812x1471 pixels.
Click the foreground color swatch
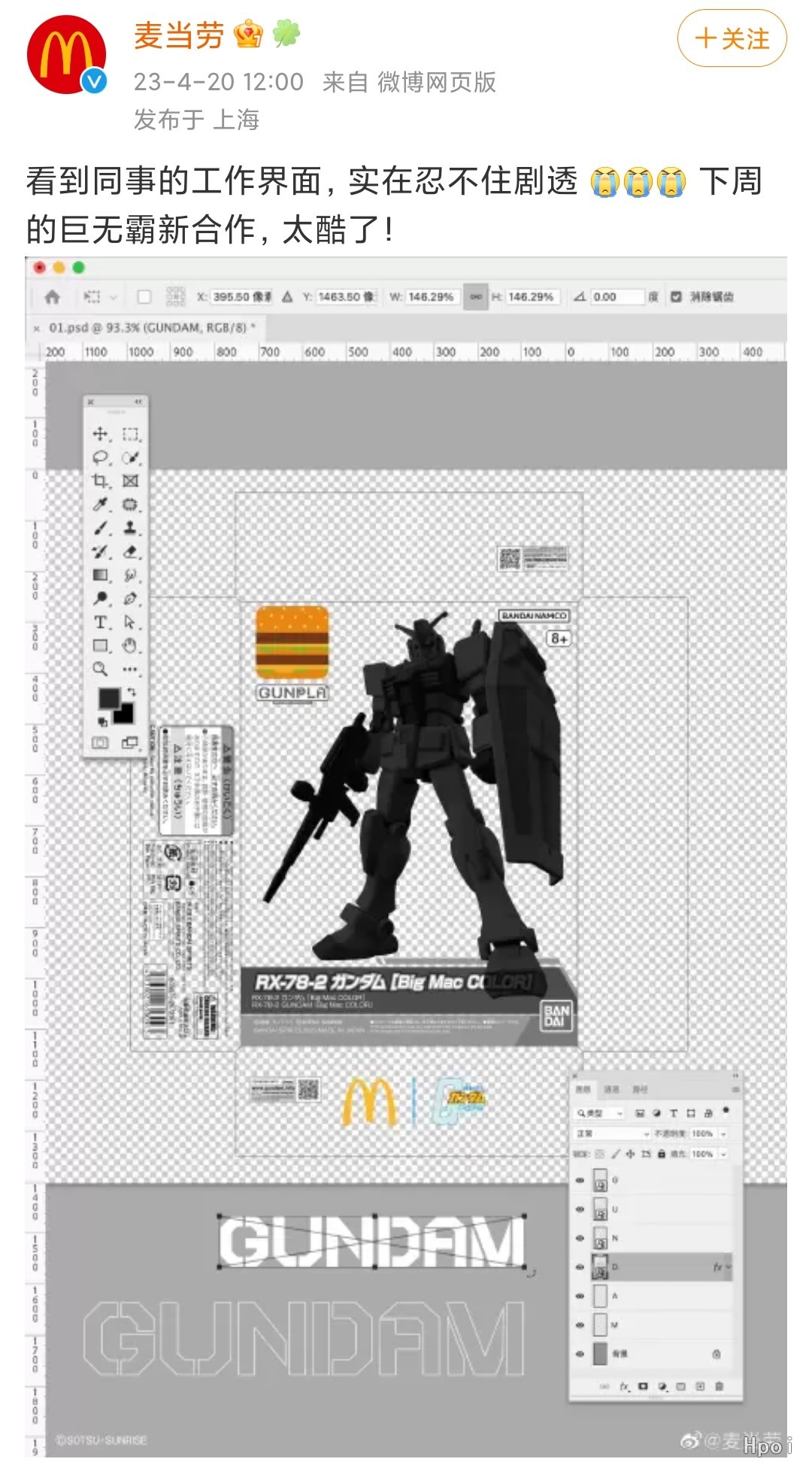coord(109,698)
